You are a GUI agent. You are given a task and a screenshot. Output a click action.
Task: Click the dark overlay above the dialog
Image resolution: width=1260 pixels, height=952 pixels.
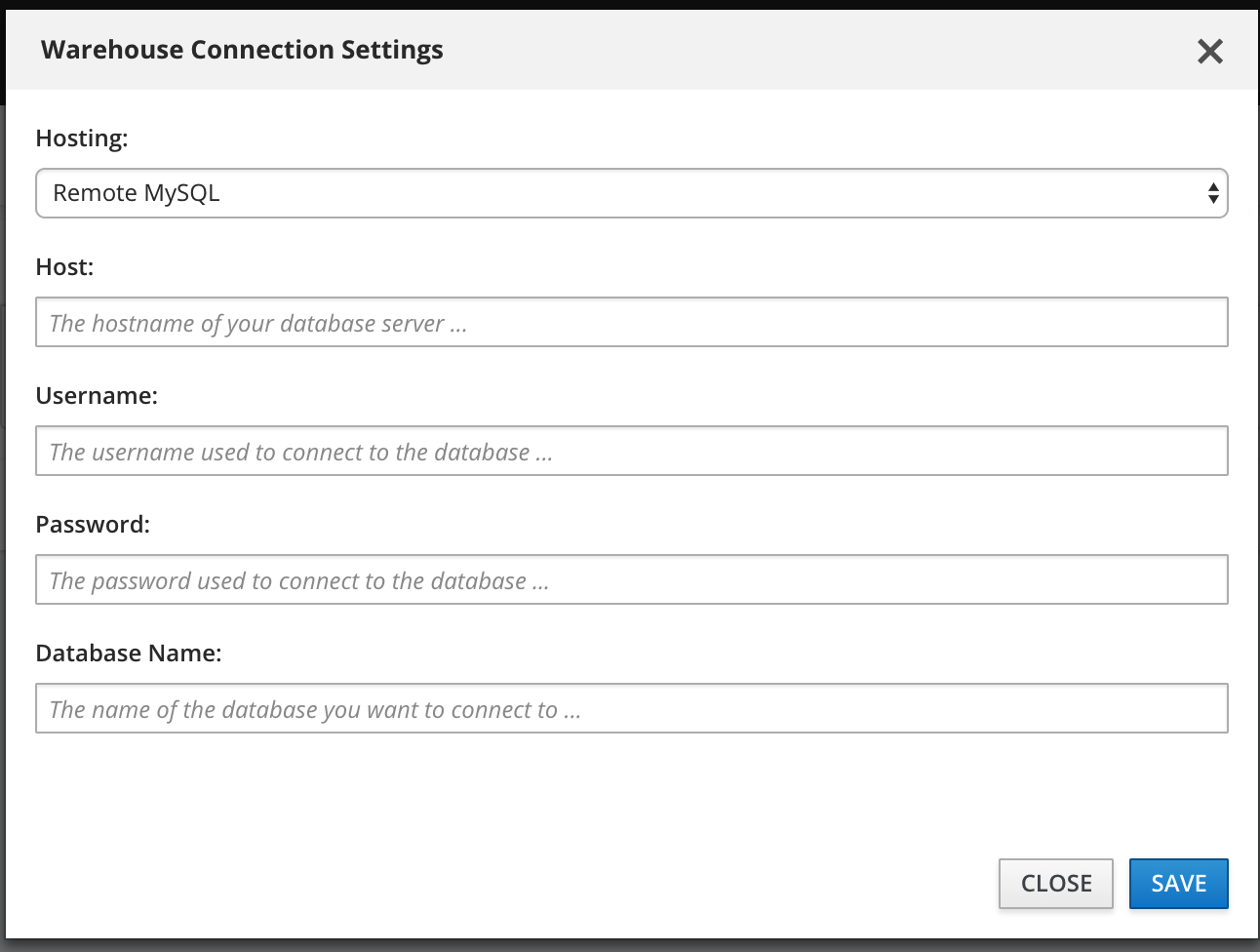tap(630, 5)
